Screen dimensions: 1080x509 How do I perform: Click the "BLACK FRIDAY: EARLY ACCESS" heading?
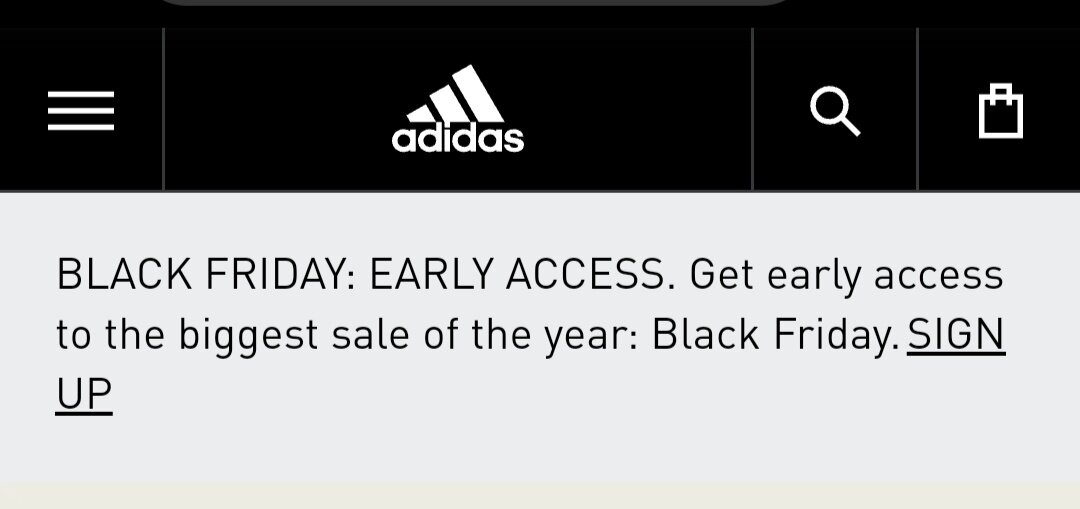pyautogui.click(x=361, y=275)
